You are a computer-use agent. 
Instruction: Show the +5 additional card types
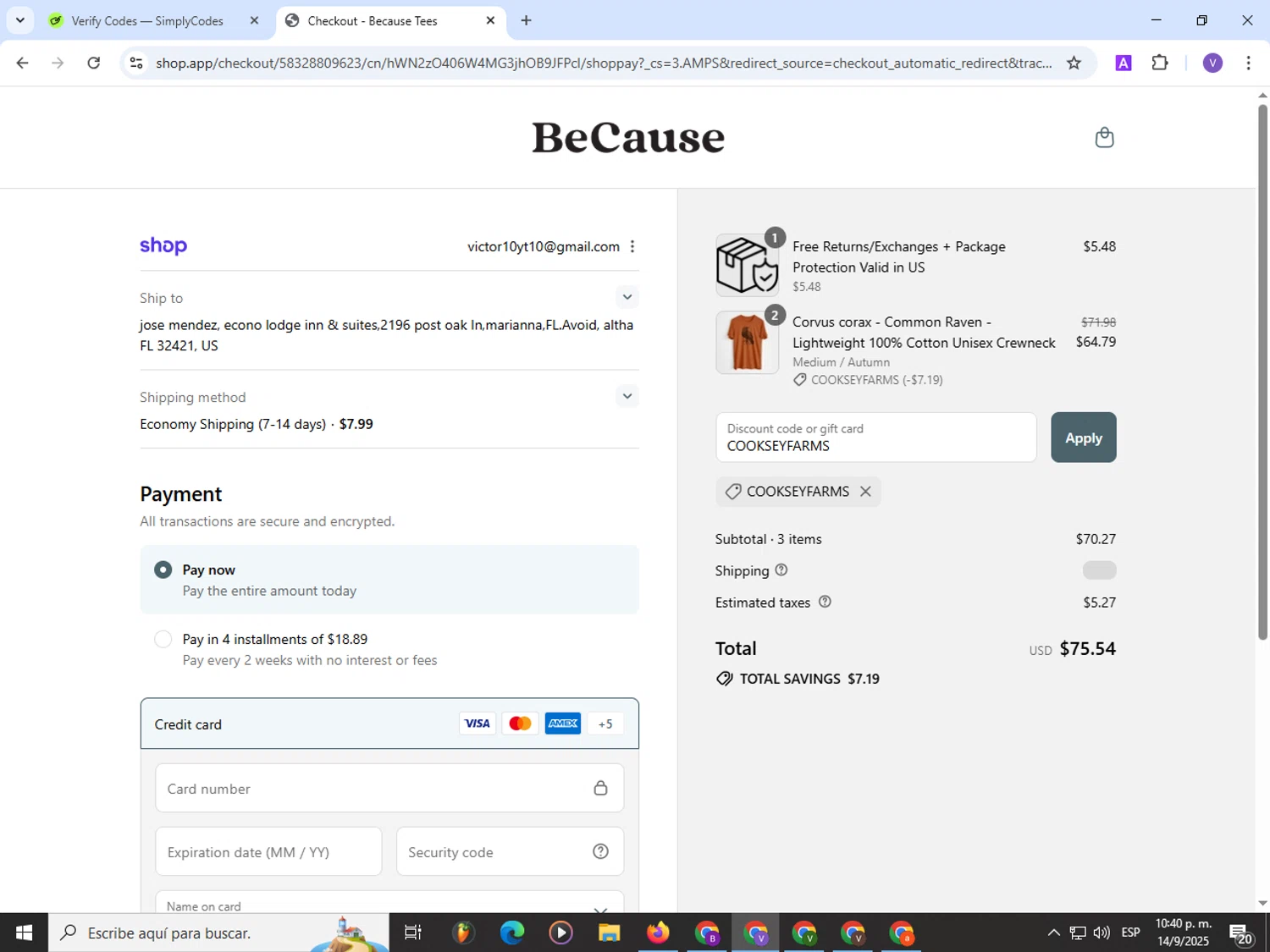(605, 724)
